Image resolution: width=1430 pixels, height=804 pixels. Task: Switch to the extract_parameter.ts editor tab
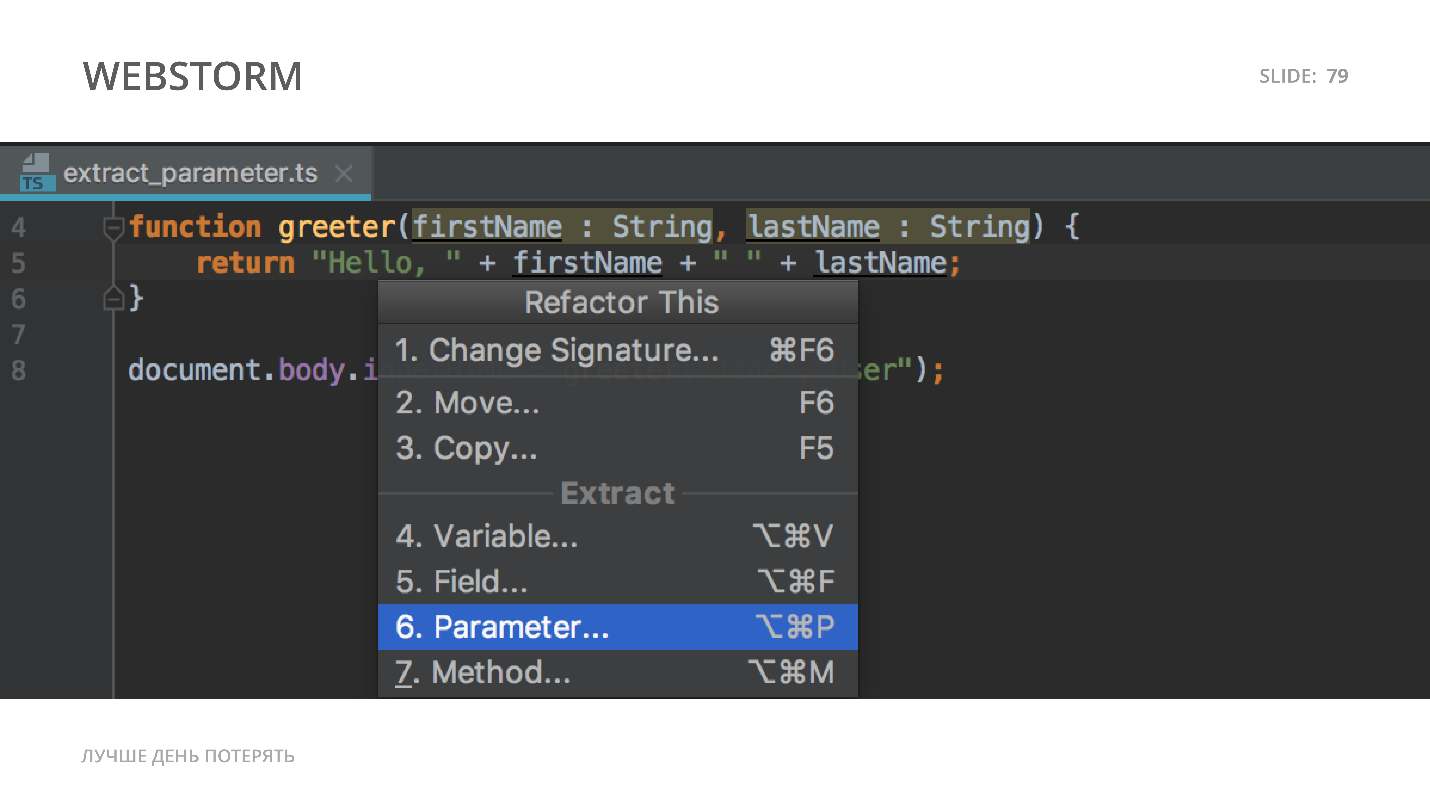[x=190, y=174]
